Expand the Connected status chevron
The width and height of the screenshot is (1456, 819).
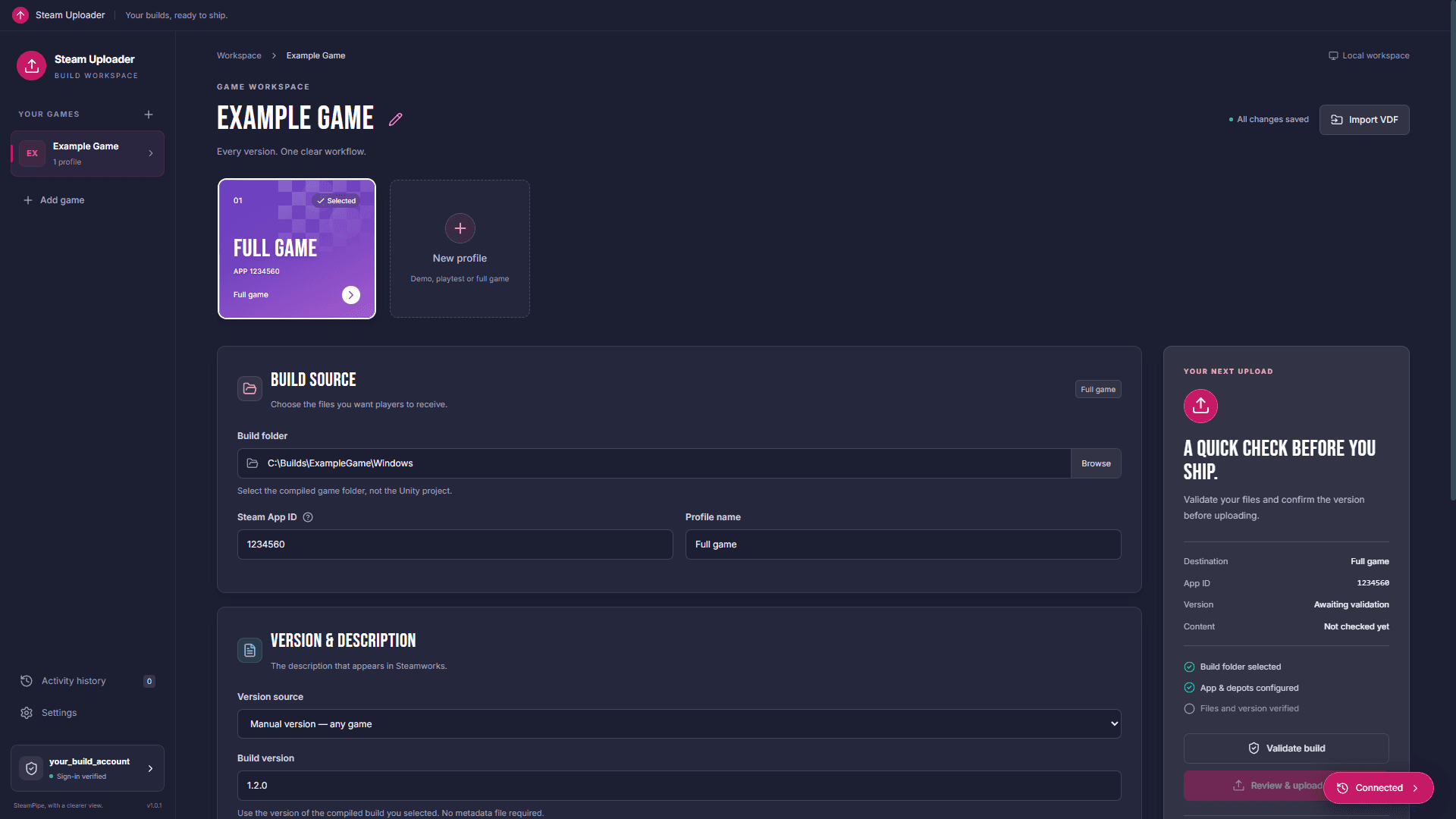[x=1415, y=788]
